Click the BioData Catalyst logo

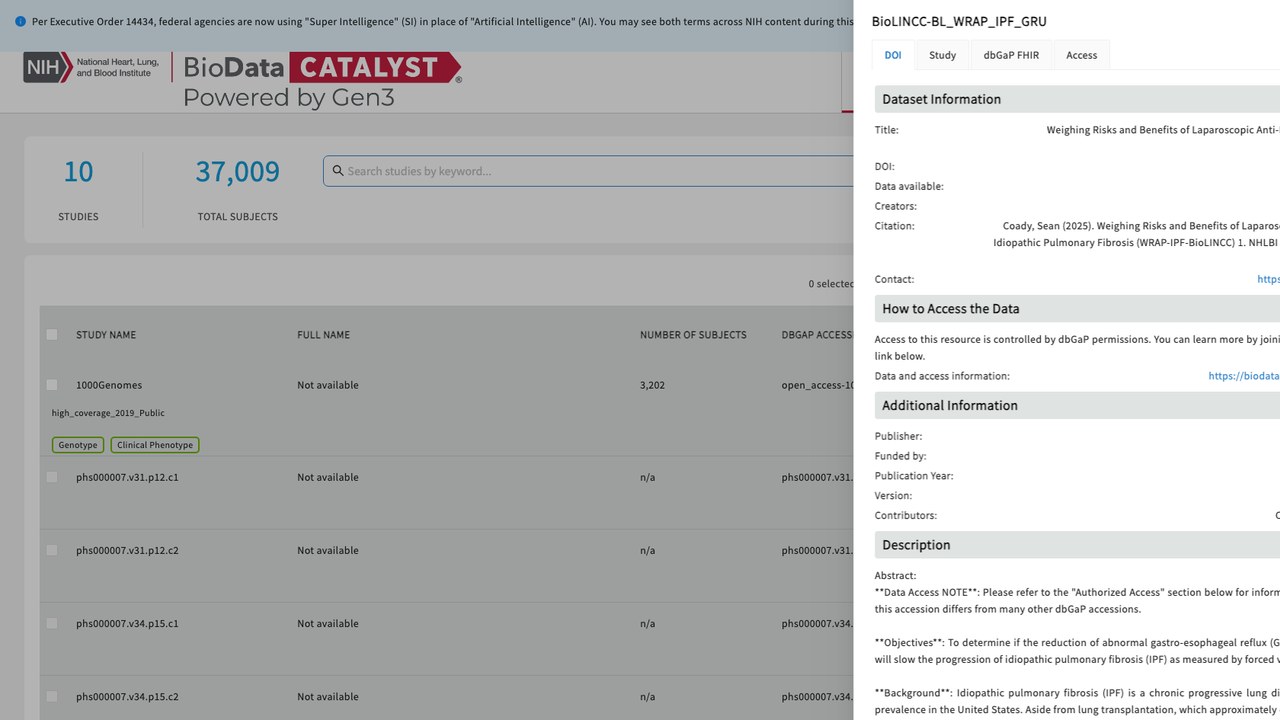[x=322, y=80]
